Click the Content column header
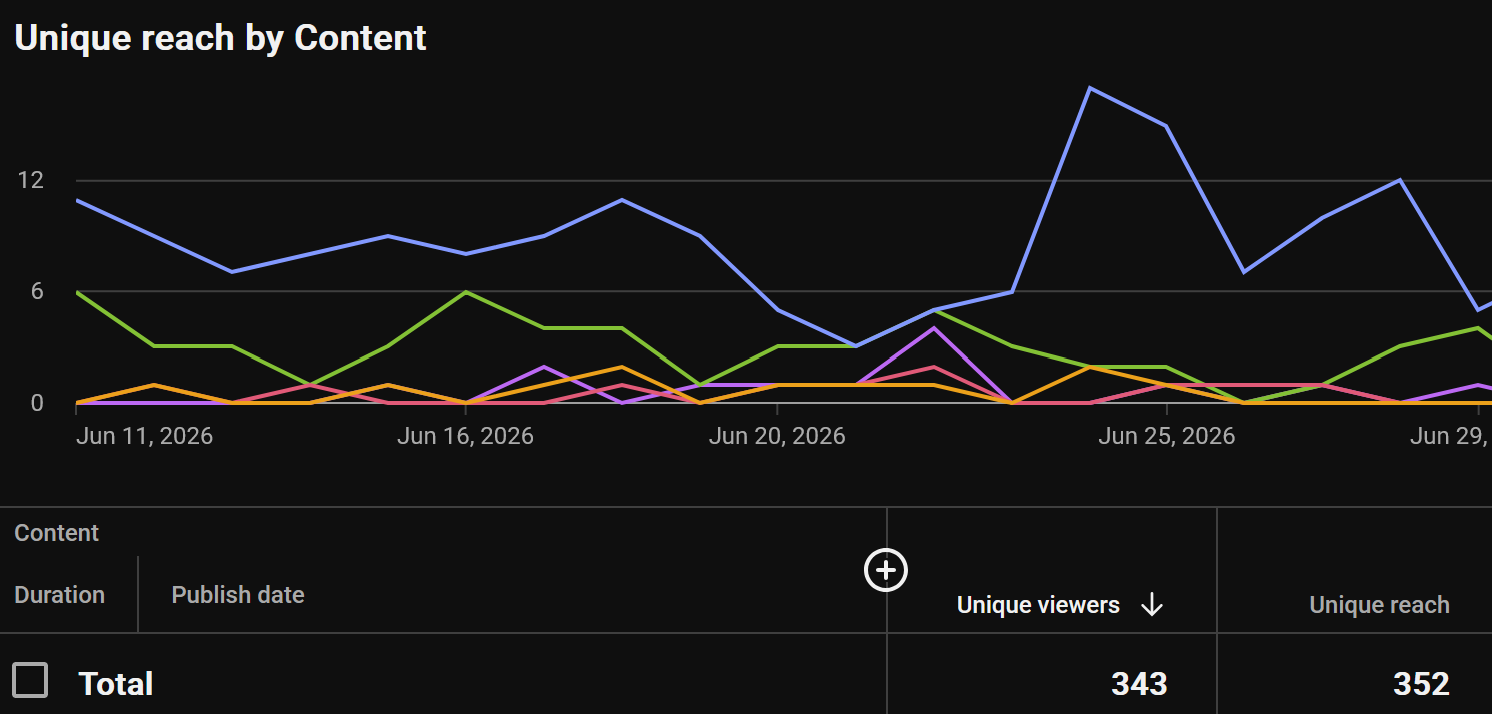 [57, 533]
